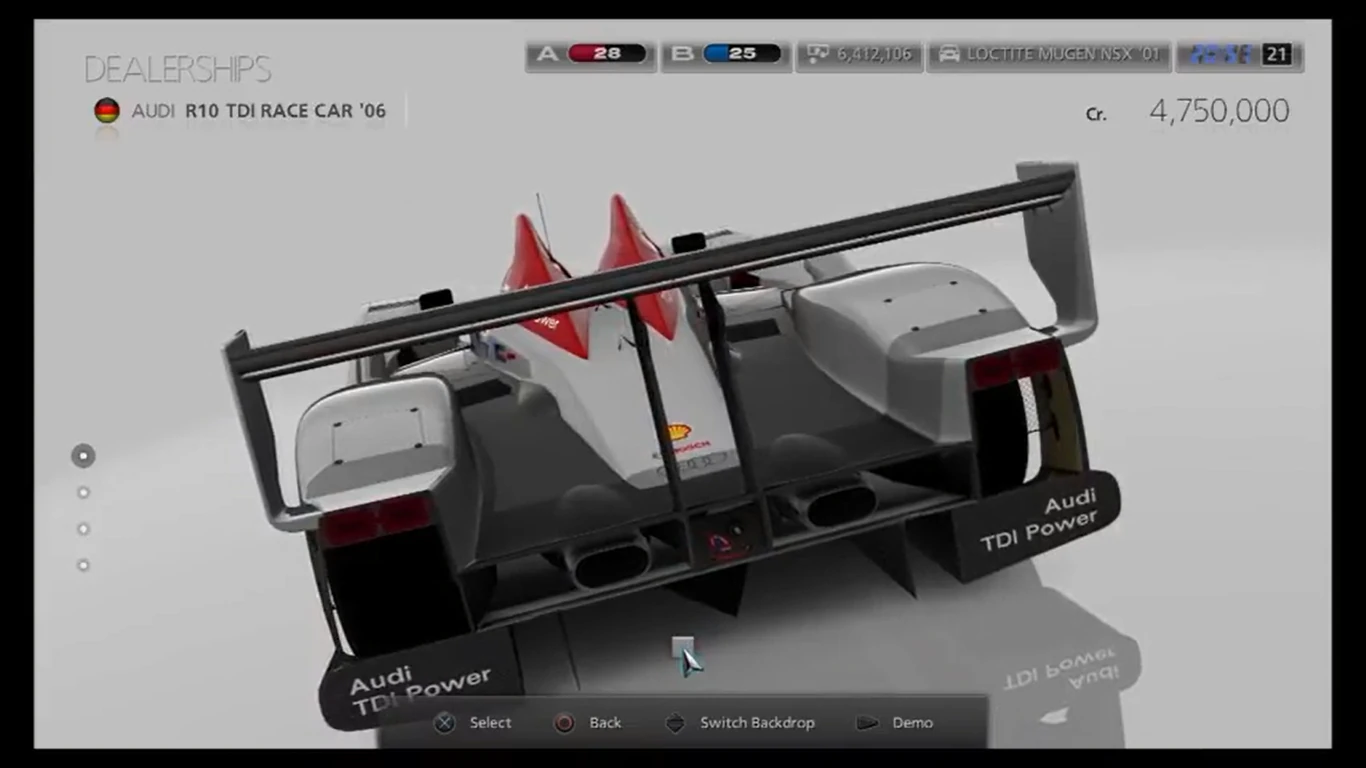Click the R10 TDI RACE CAR '06 title
Image resolution: width=1366 pixels, height=768 pixels.
click(285, 111)
